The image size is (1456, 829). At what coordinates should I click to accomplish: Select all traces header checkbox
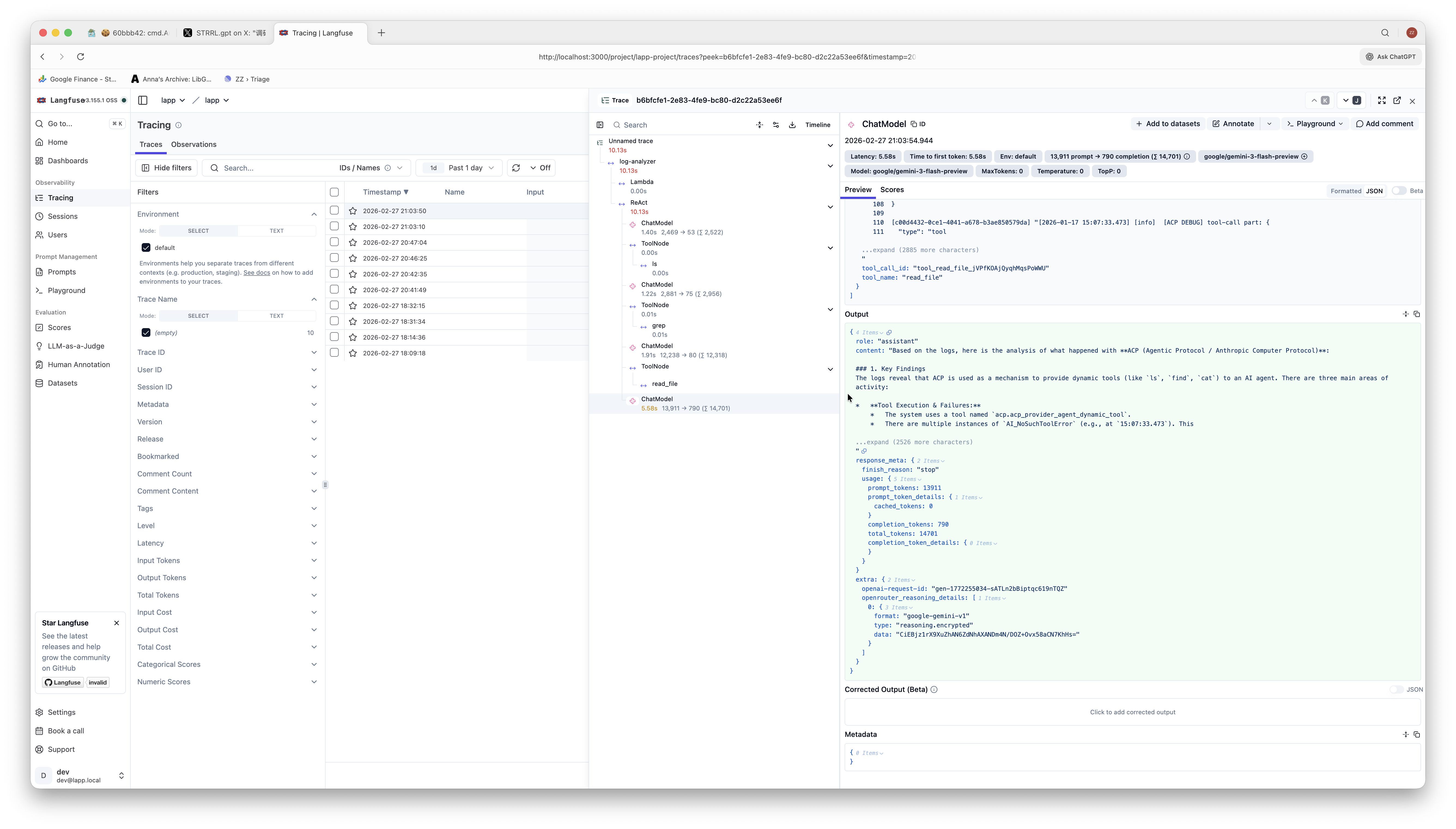(x=334, y=192)
